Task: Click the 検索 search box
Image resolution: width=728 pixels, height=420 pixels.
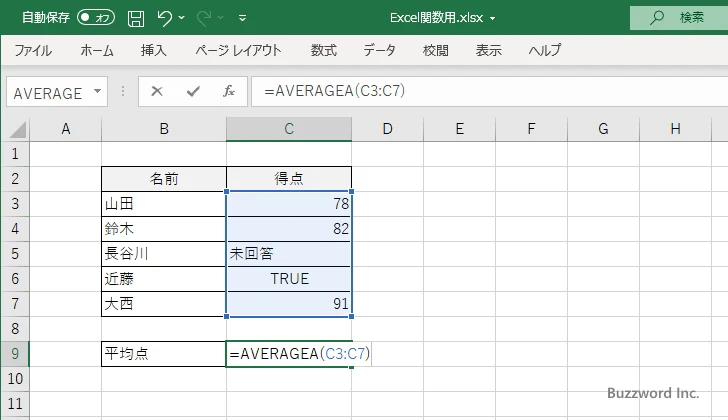Action: pyautogui.click(x=679, y=18)
